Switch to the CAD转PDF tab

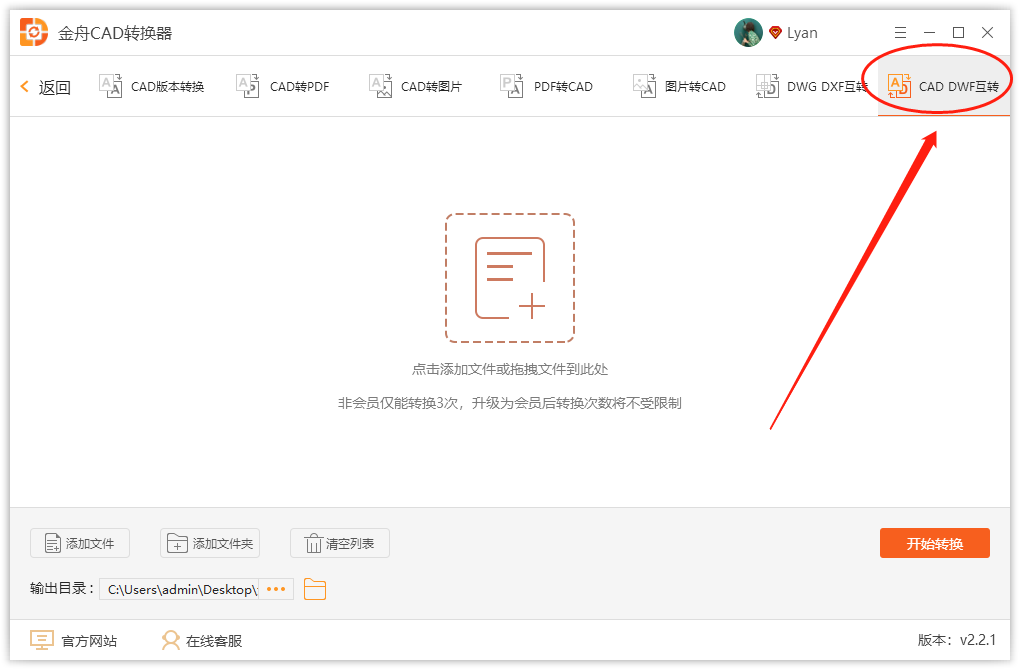coord(283,87)
